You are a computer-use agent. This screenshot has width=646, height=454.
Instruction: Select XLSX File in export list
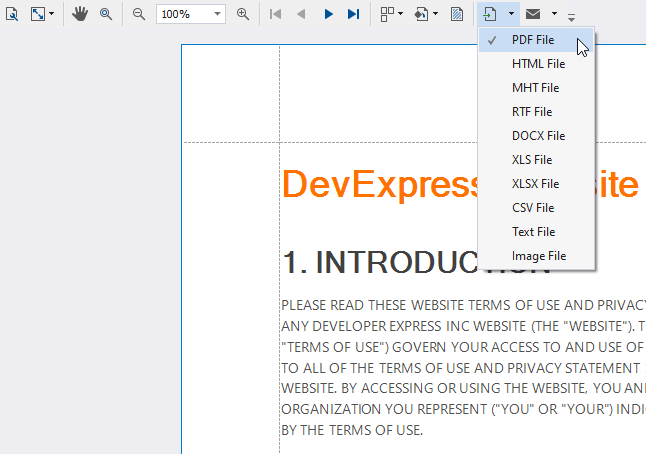pos(535,184)
